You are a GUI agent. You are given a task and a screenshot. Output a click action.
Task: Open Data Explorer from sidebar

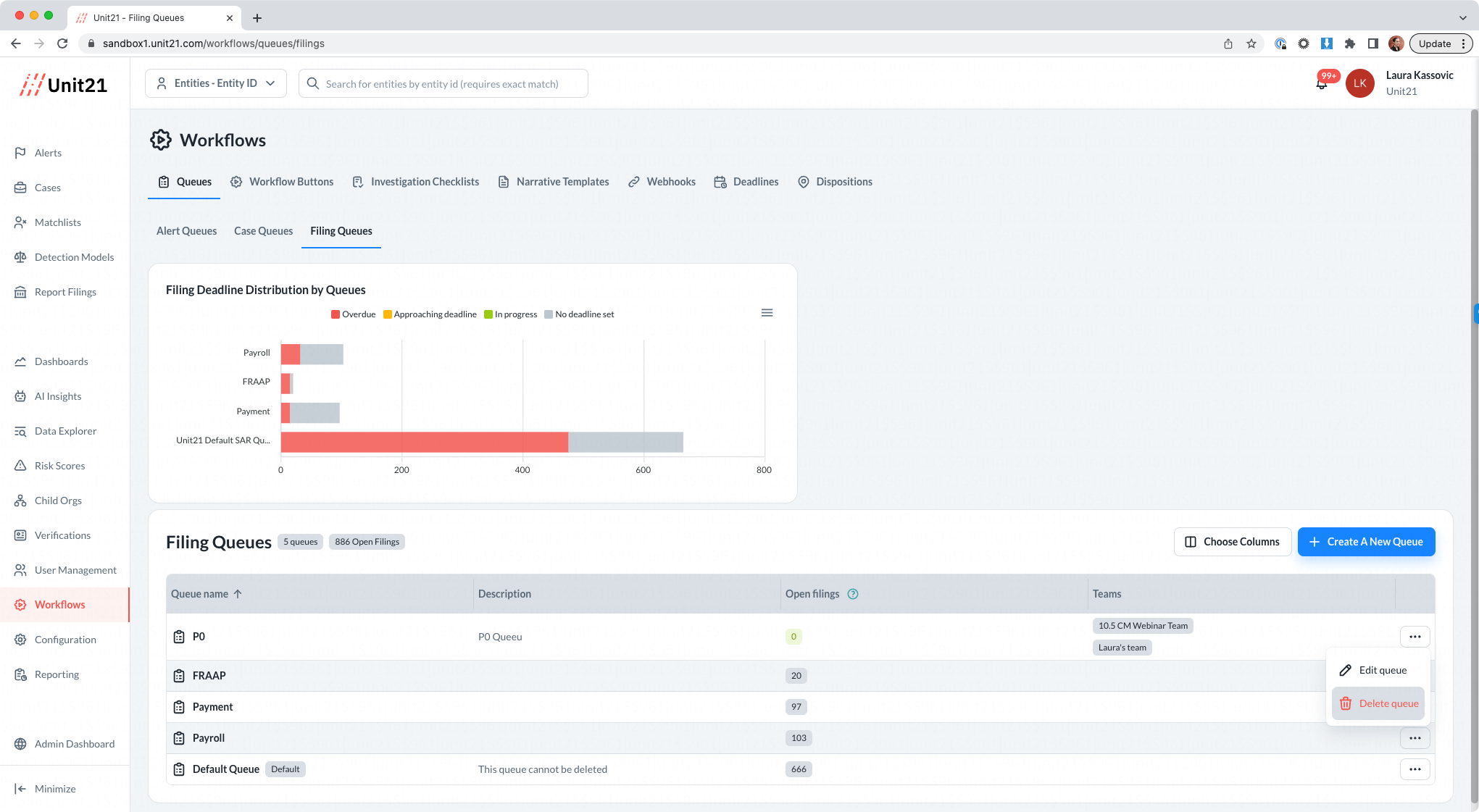point(65,431)
